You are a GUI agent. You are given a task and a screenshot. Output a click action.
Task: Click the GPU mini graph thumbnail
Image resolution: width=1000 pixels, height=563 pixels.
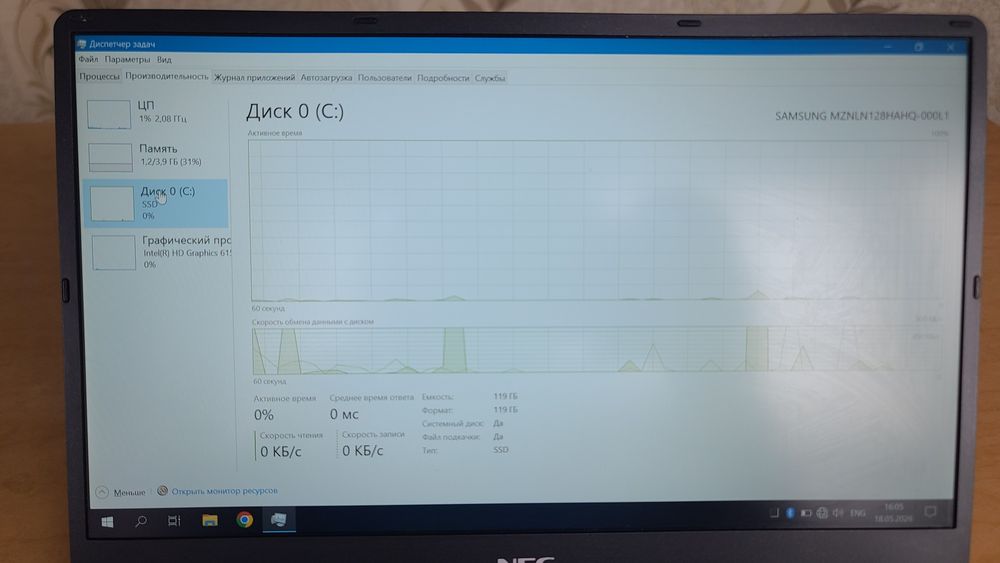coord(114,252)
